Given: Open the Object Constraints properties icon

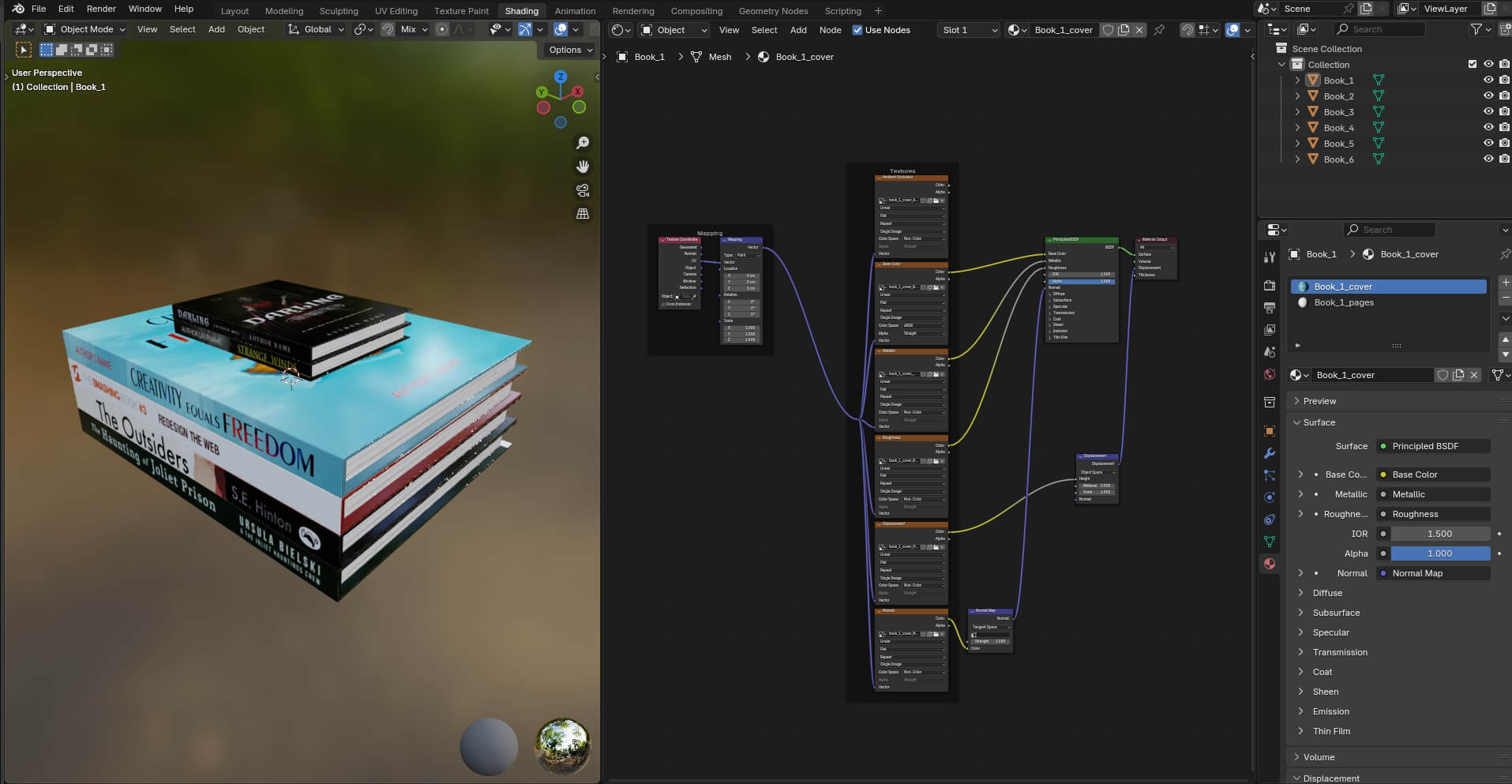Looking at the screenshot, I should [x=1270, y=520].
